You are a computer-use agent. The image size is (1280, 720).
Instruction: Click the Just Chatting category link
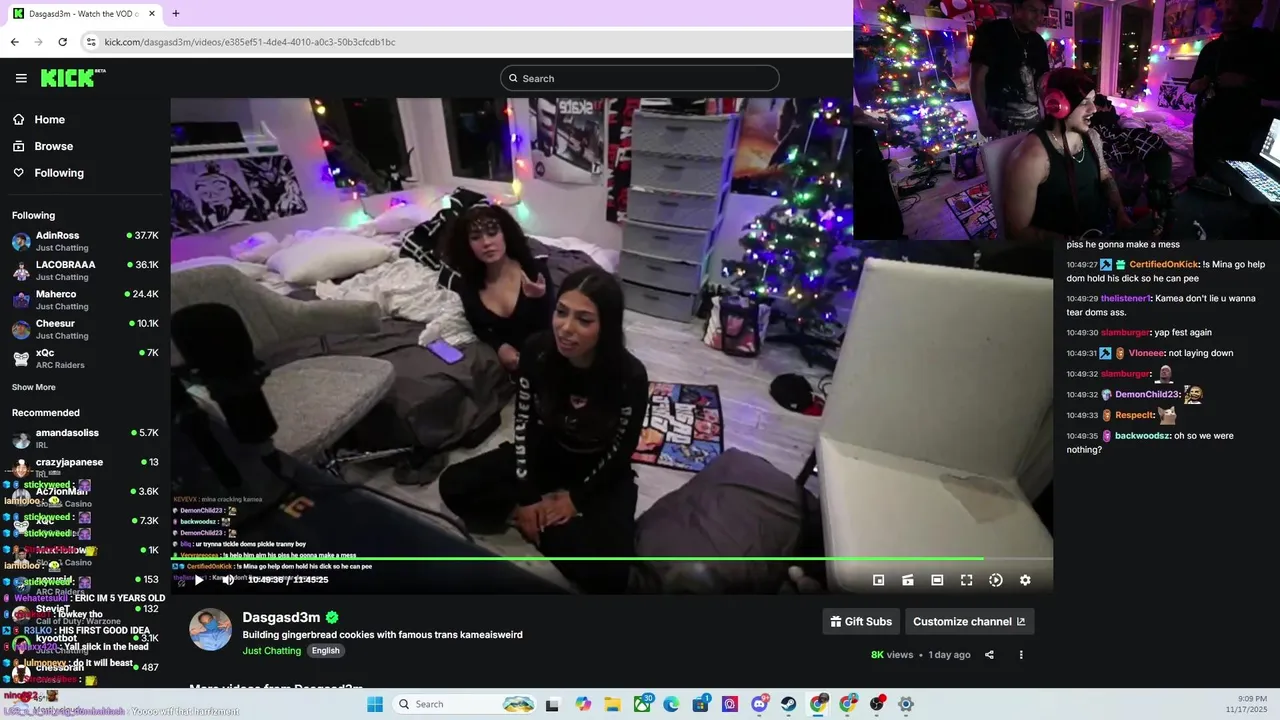(271, 651)
